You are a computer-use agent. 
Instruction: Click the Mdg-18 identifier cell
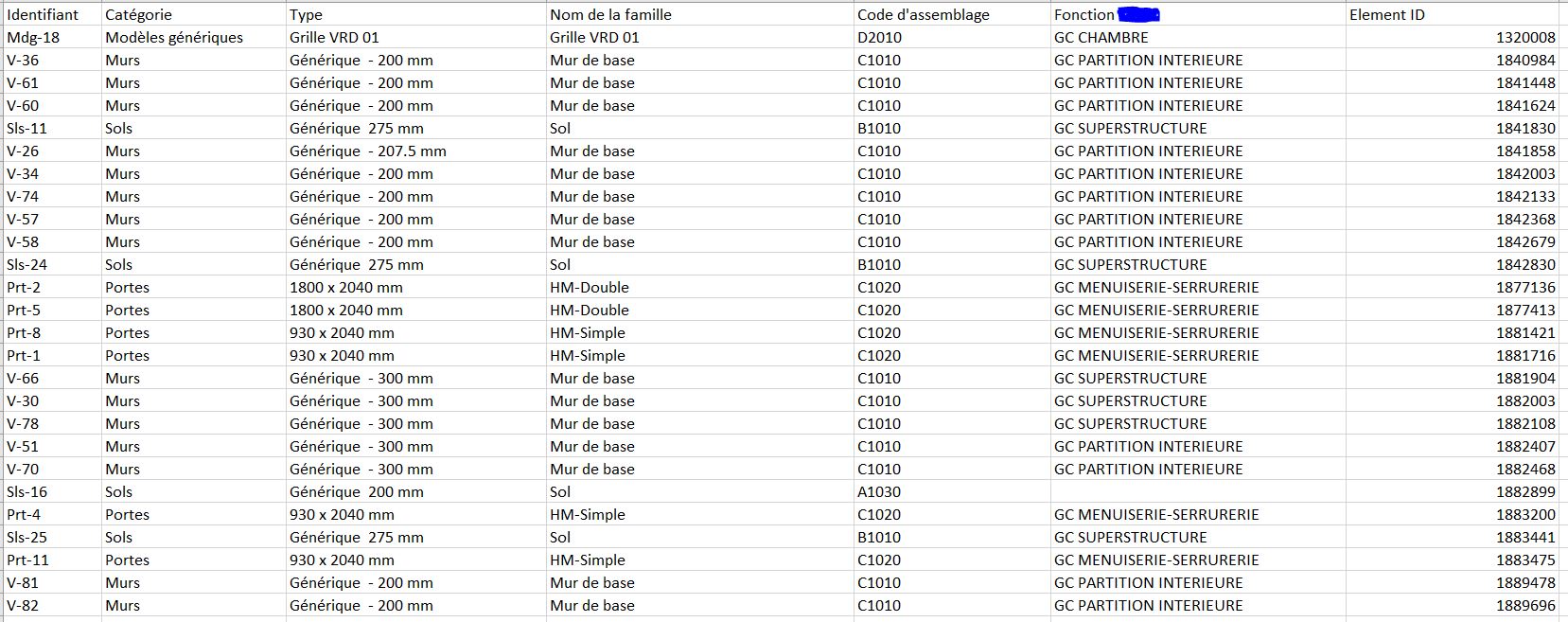point(33,37)
